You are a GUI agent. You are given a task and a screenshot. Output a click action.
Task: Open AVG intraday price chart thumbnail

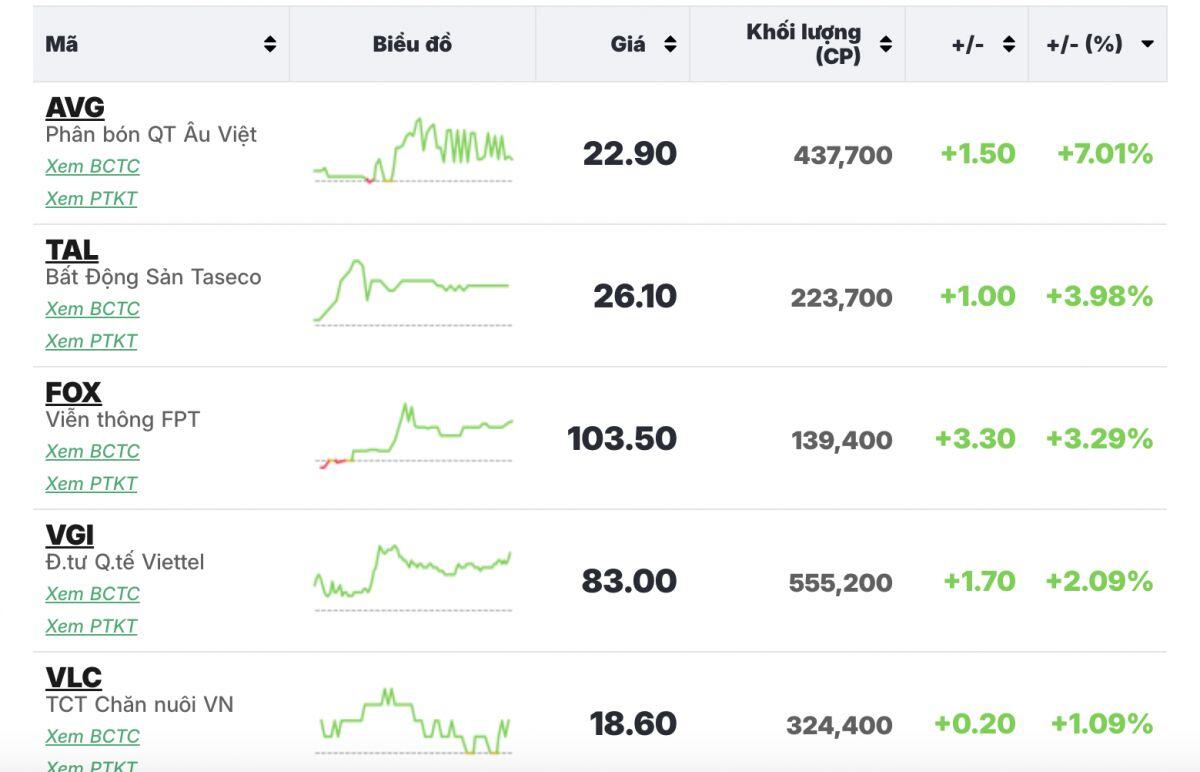[413, 152]
